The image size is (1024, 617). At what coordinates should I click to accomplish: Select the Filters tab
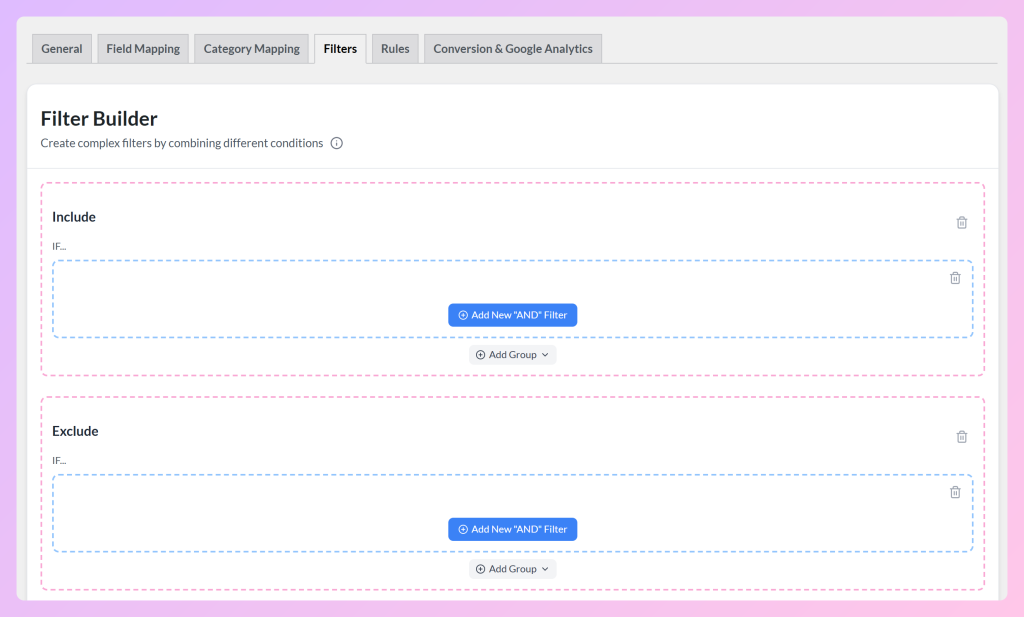[x=340, y=49]
